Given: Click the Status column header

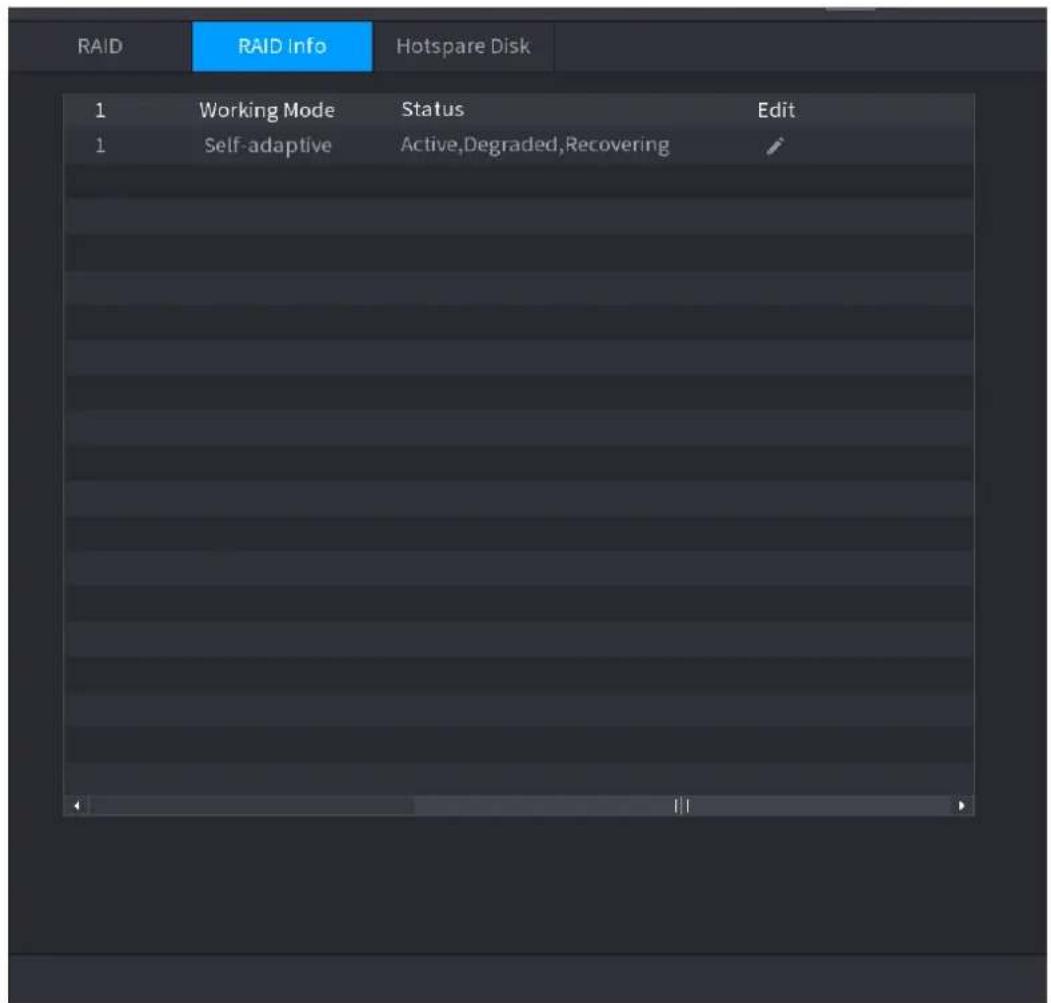Looking at the screenshot, I should point(432,109).
